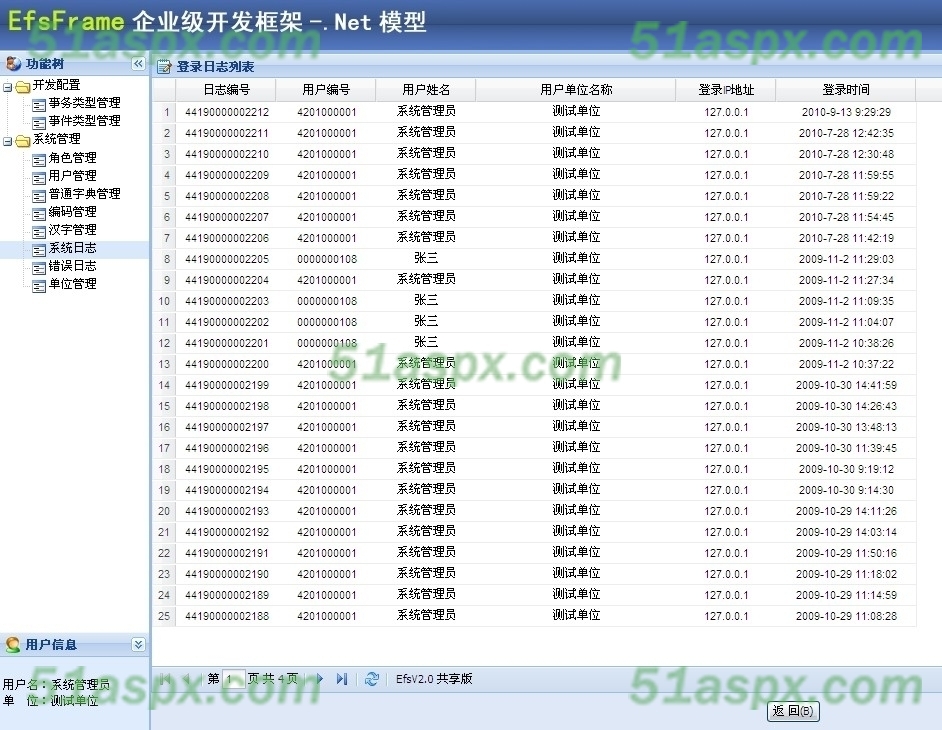
Task: Sort by 用户单位名称 column header
Action: pos(576,90)
